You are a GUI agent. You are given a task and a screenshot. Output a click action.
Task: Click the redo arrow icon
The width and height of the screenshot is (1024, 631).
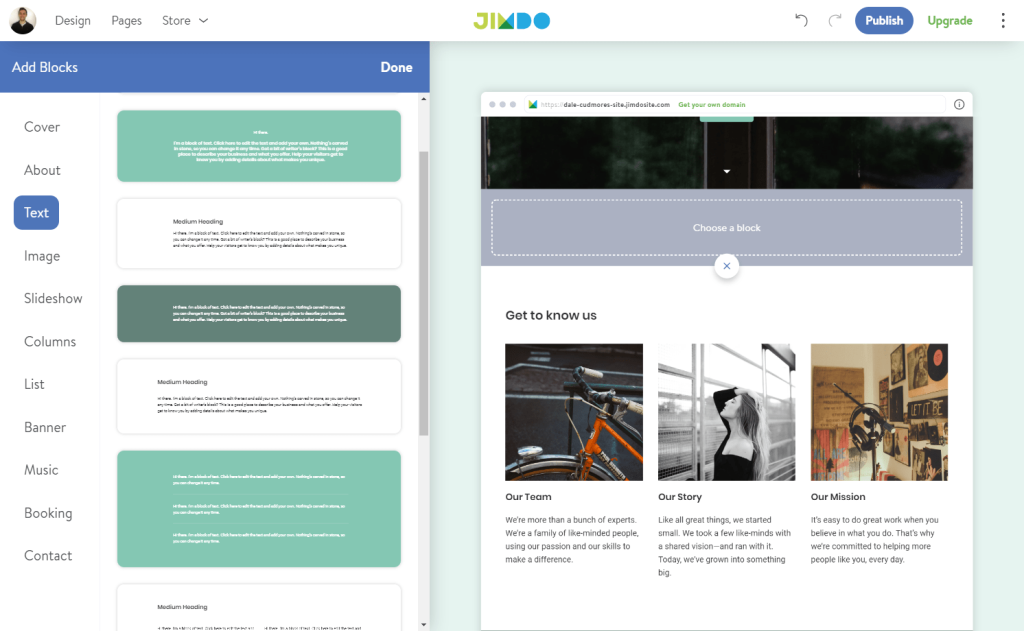coord(834,21)
